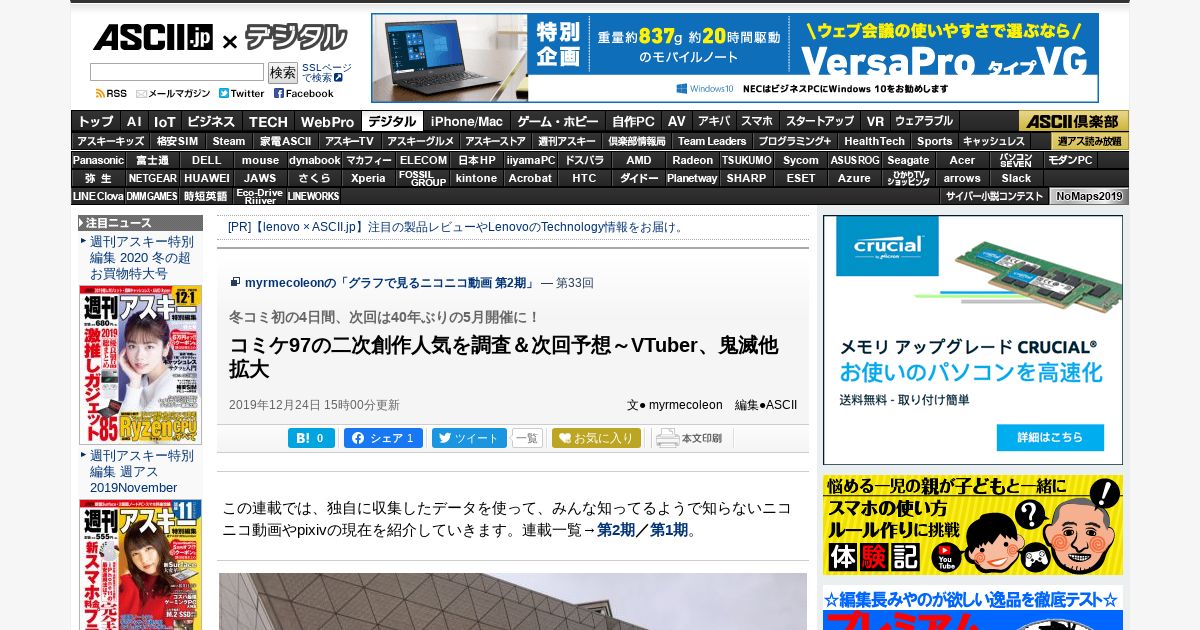Viewport: 1200px width, 630px height.
Task: Open the Steam subnav link
Action: click(229, 141)
